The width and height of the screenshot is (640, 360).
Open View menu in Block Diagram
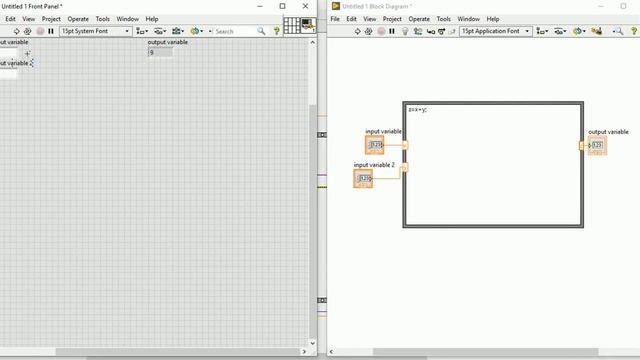pyautogui.click(x=369, y=19)
